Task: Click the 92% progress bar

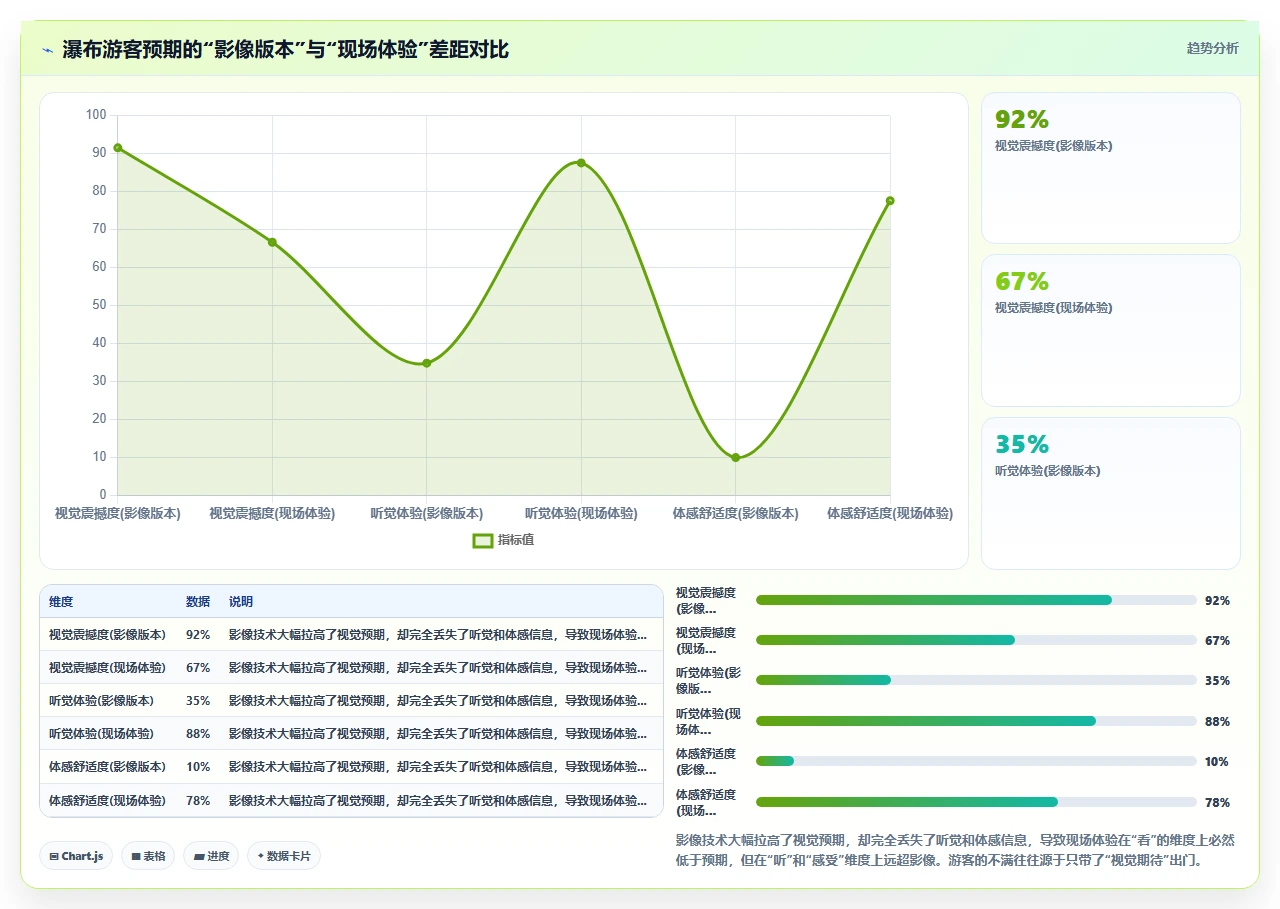Action: tap(976, 600)
